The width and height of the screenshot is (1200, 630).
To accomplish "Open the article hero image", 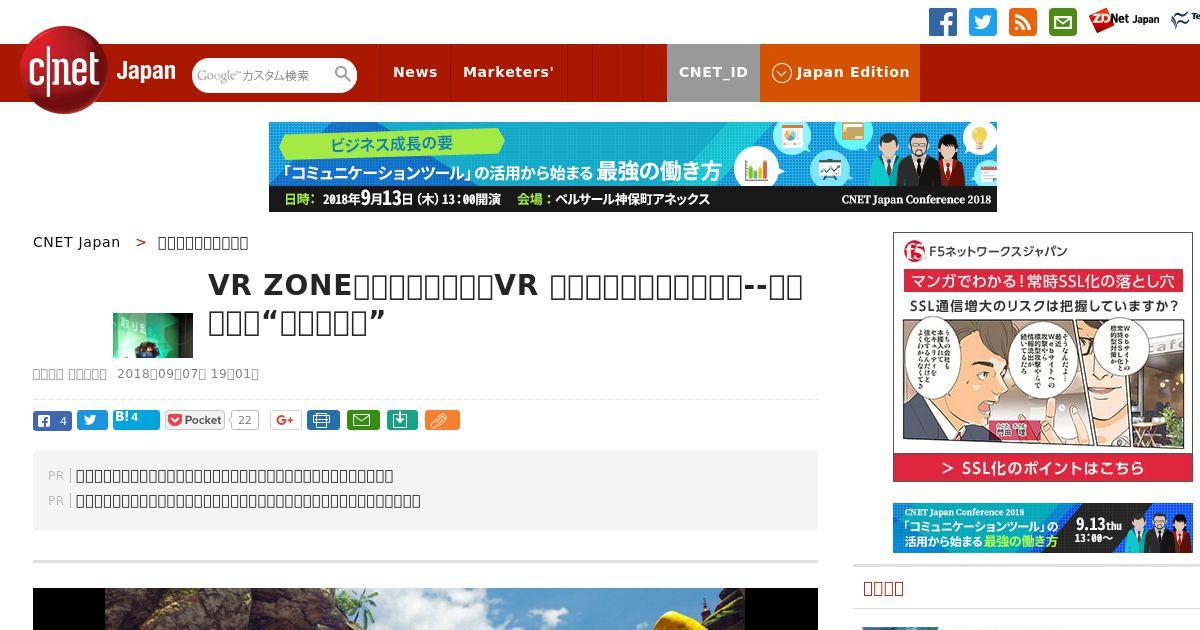I will pos(425,609).
